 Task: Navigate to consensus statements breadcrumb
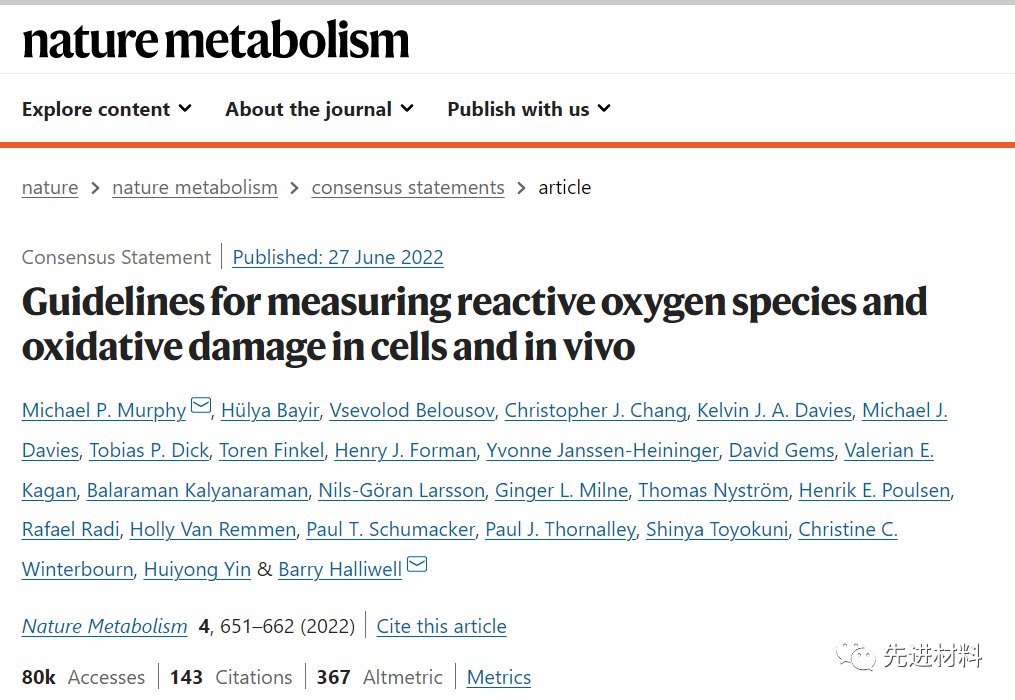pyautogui.click(x=408, y=188)
